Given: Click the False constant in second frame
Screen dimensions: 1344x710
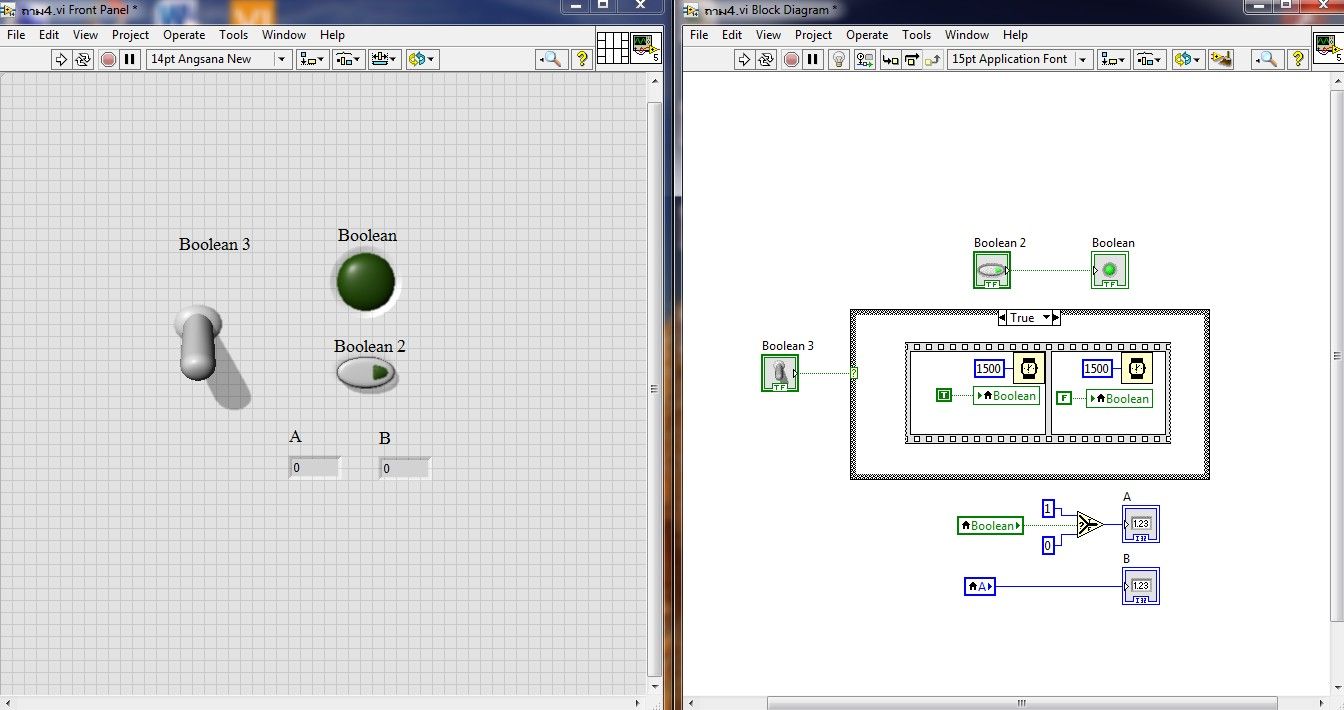Looking at the screenshot, I should (x=1064, y=397).
